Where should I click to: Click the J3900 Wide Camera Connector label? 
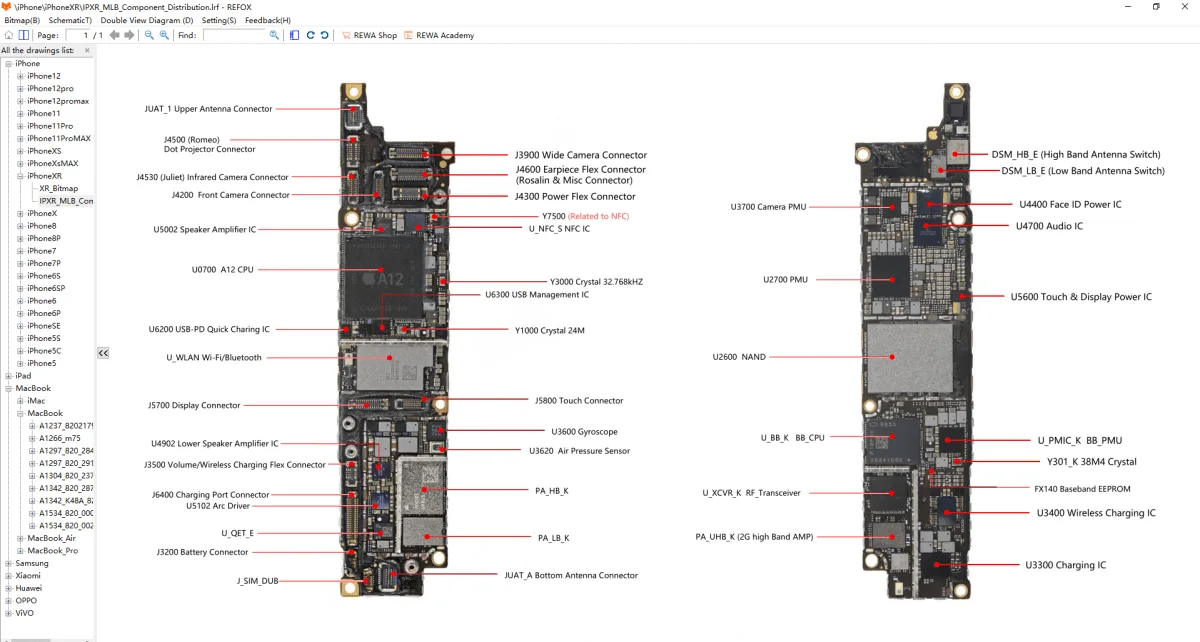[581, 155]
